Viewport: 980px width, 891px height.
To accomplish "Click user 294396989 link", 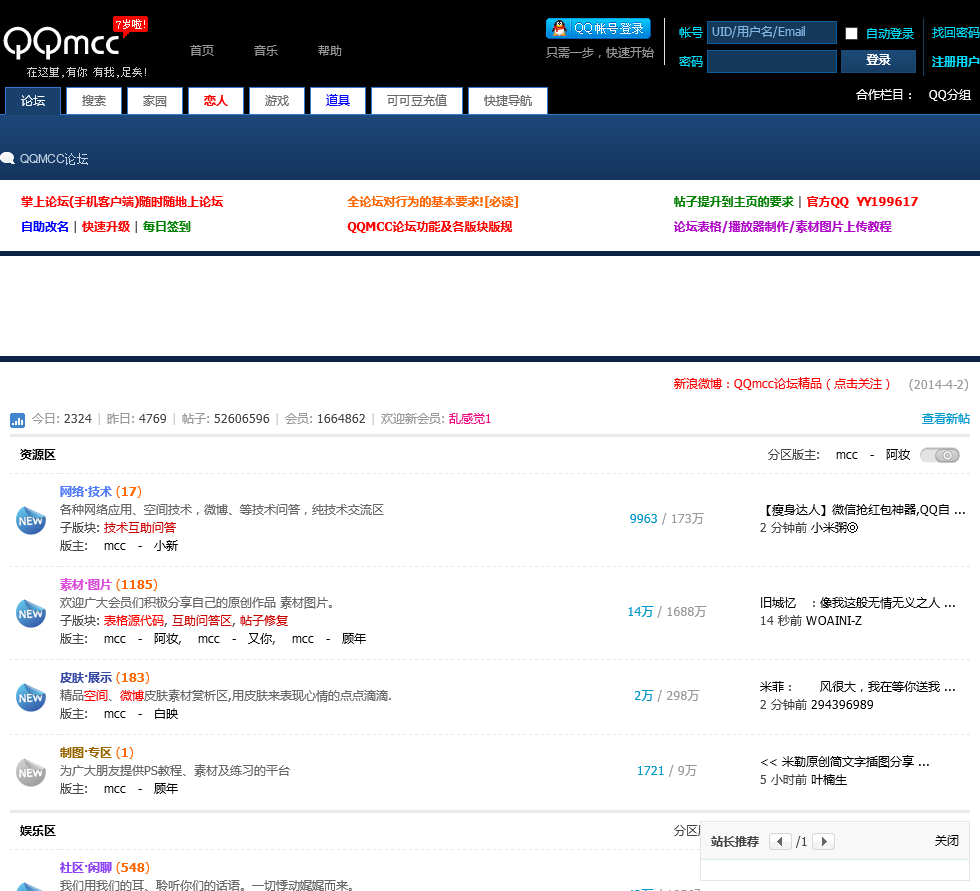I will click(x=842, y=705).
